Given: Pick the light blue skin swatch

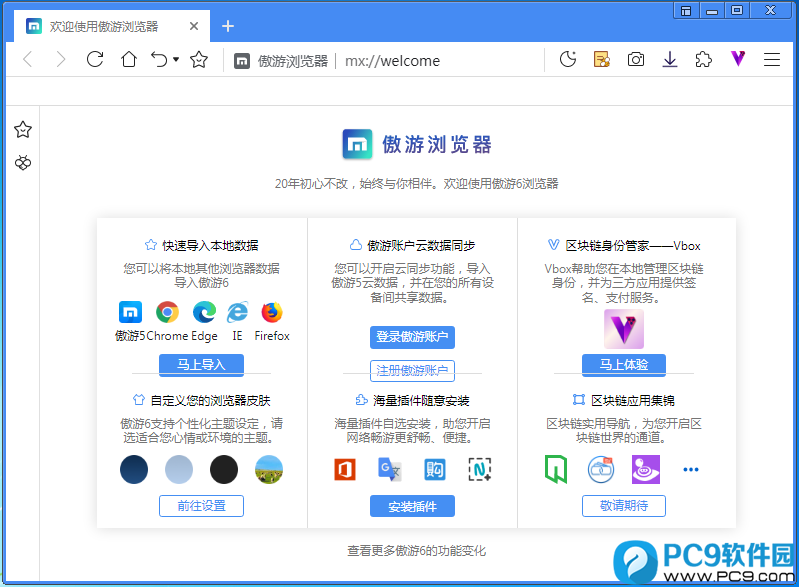Looking at the screenshot, I should 179,469.
